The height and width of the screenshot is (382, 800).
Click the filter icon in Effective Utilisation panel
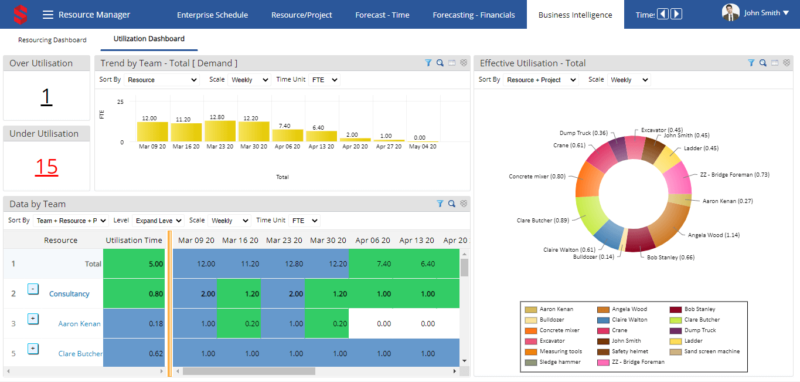tap(751, 63)
